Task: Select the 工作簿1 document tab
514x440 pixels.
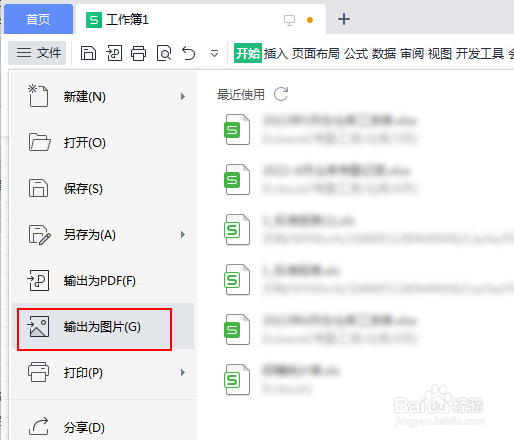Action: point(201,19)
